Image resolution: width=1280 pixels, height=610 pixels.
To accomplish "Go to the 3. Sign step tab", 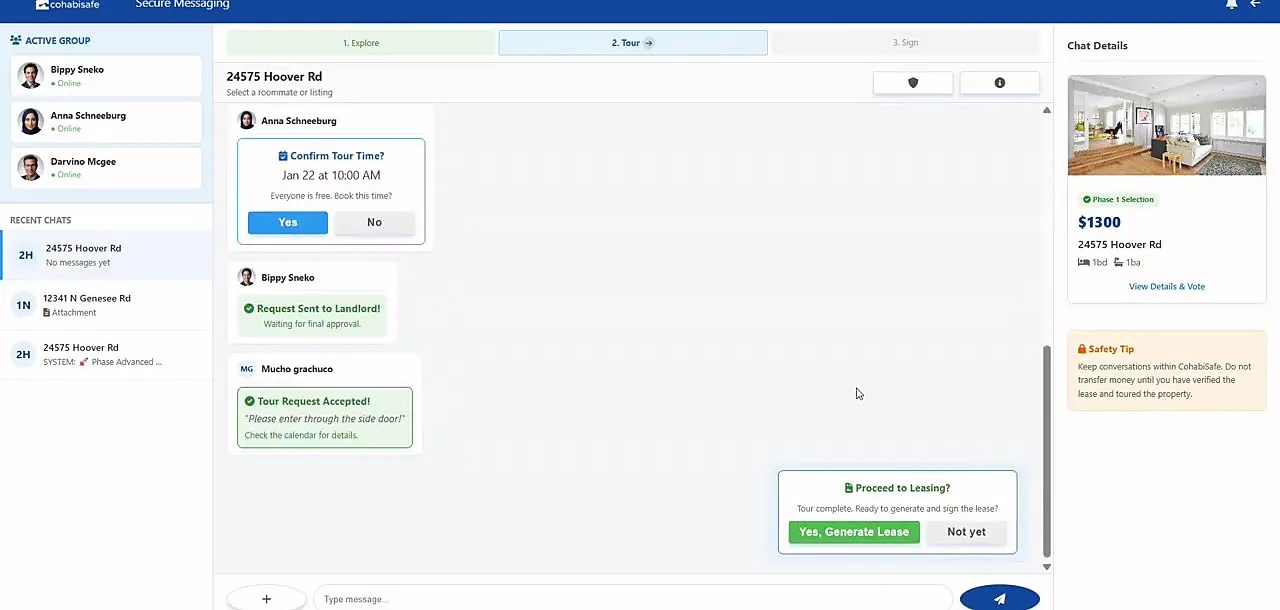I will pos(905,43).
